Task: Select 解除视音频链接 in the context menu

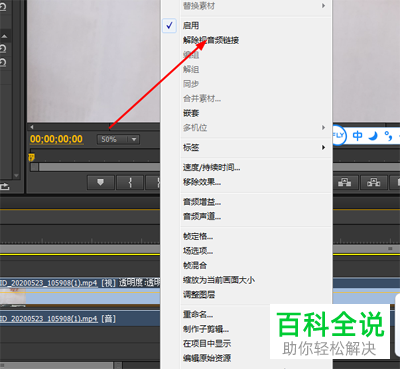Action: [211, 40]
